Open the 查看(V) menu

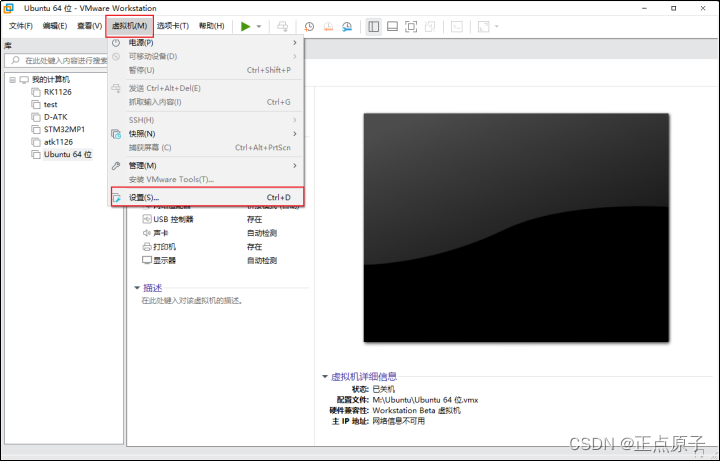pos(89,26)
